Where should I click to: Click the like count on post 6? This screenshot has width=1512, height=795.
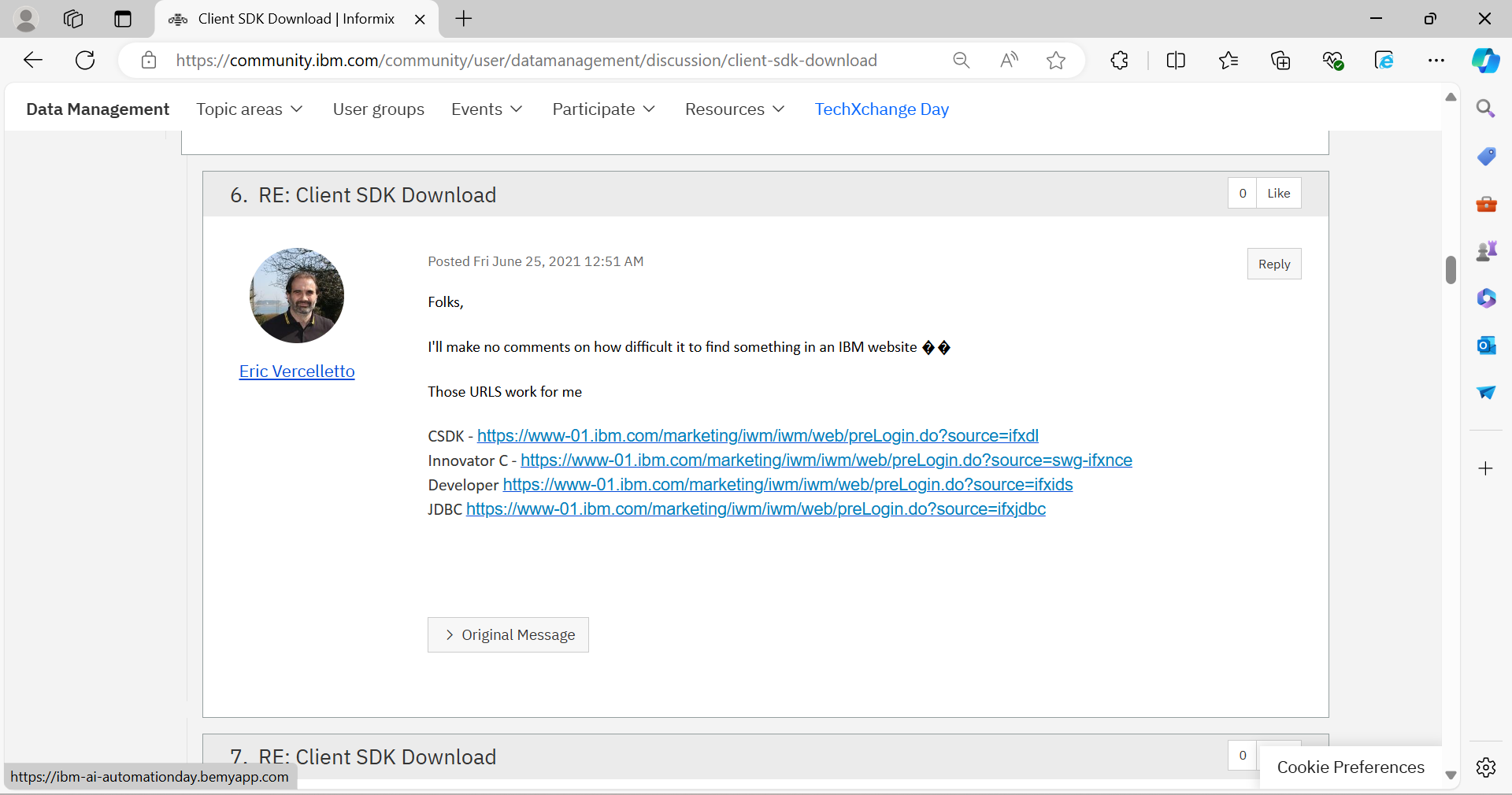point(1243,194)
